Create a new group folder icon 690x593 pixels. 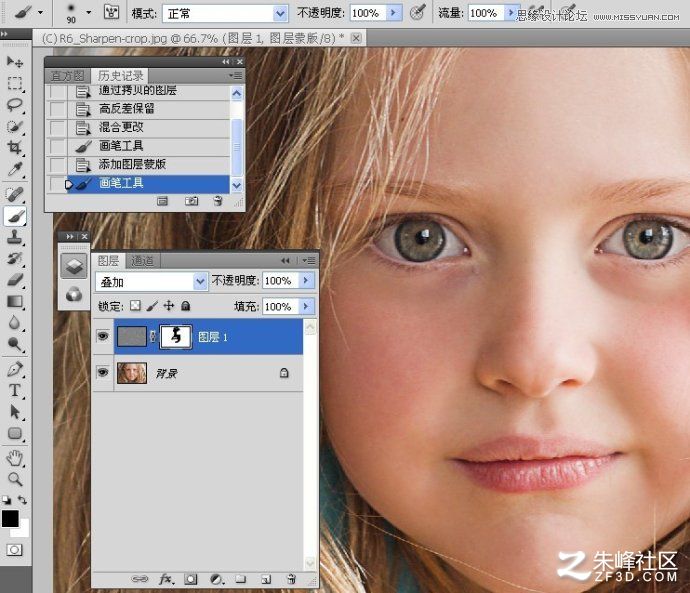240,579
